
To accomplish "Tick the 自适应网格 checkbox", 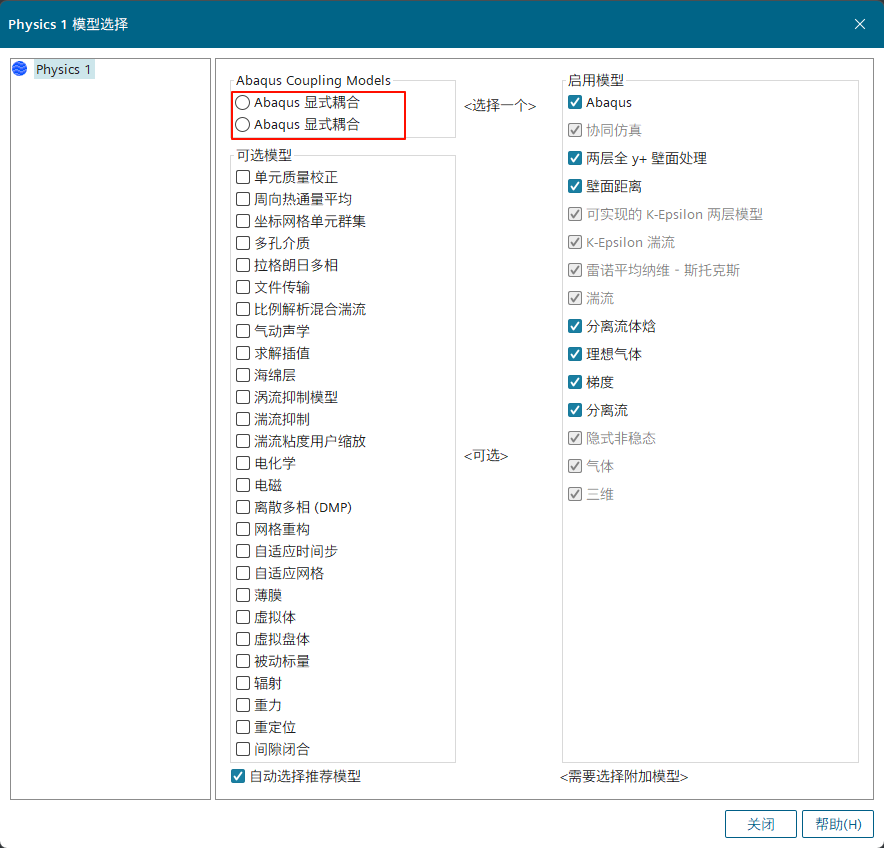I will pos(243,573).
